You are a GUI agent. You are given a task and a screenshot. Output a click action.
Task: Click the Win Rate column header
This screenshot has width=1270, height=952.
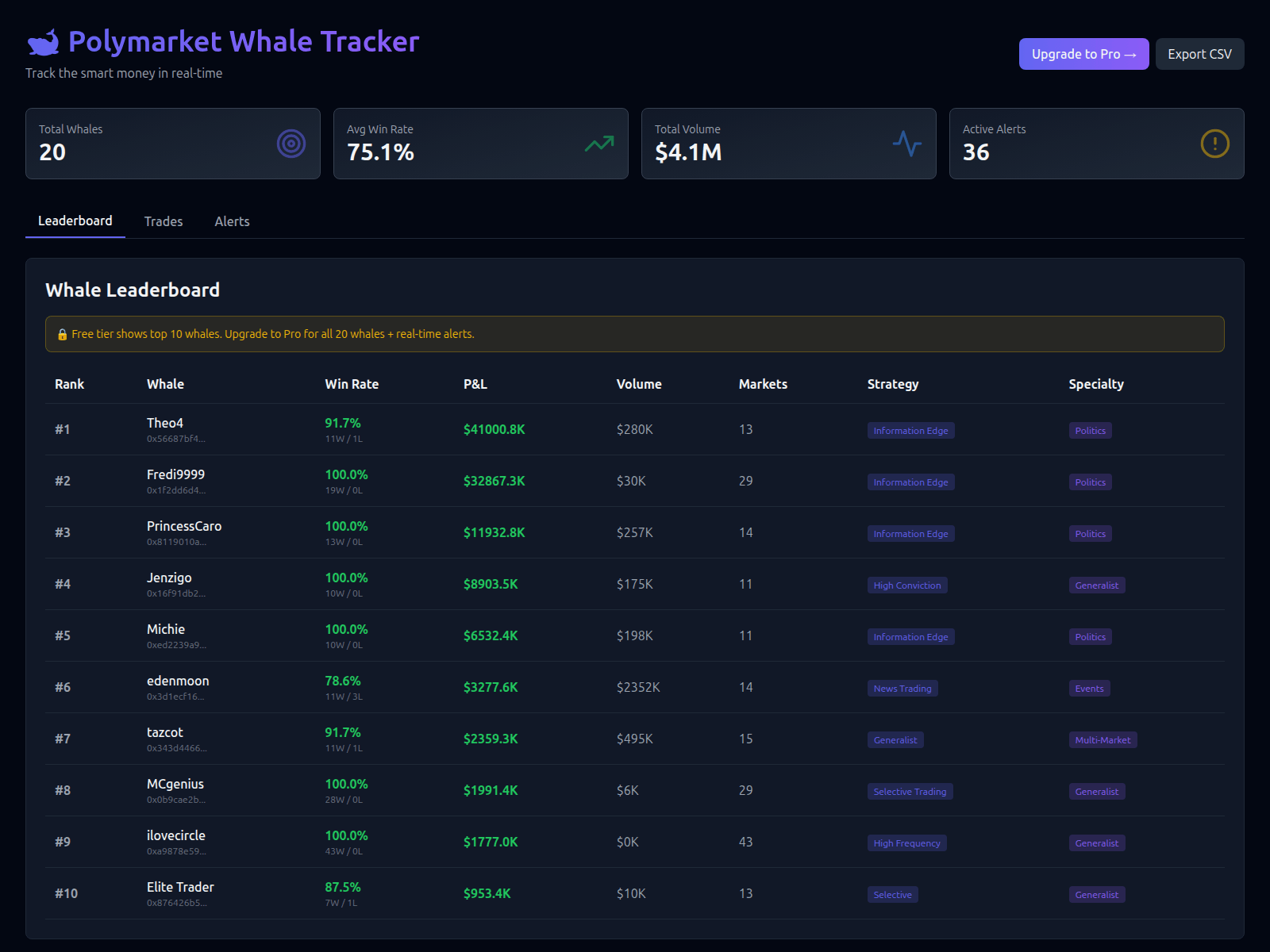pyautogui.click(x=352, y=384)
